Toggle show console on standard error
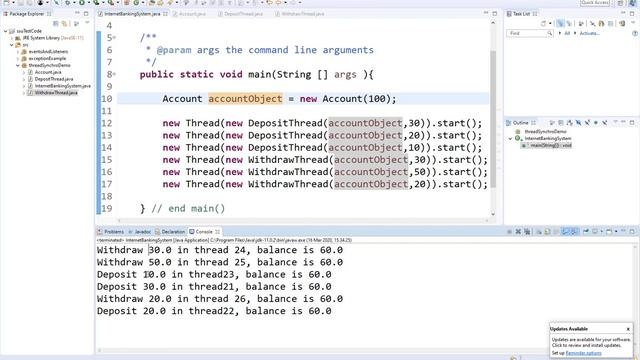This screenshot has height=360, width=640. [x=573, y=232]
